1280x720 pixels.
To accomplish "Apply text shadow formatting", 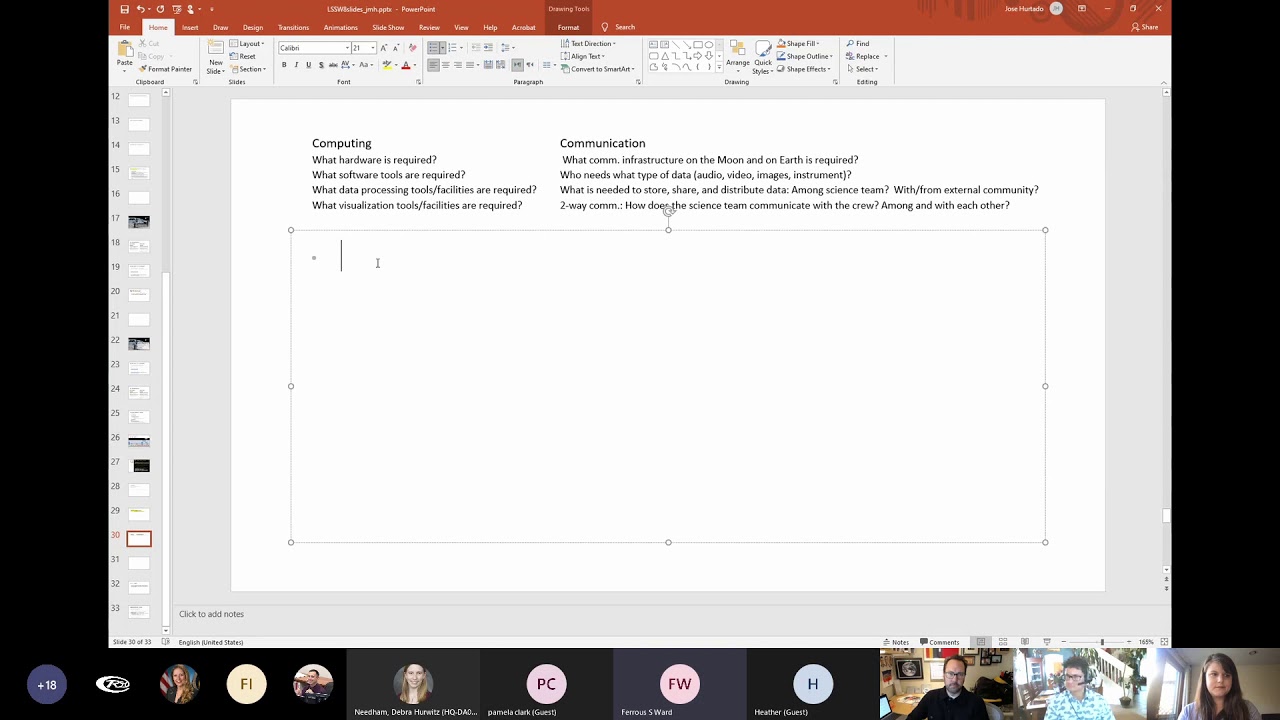I will pos(320,65).
